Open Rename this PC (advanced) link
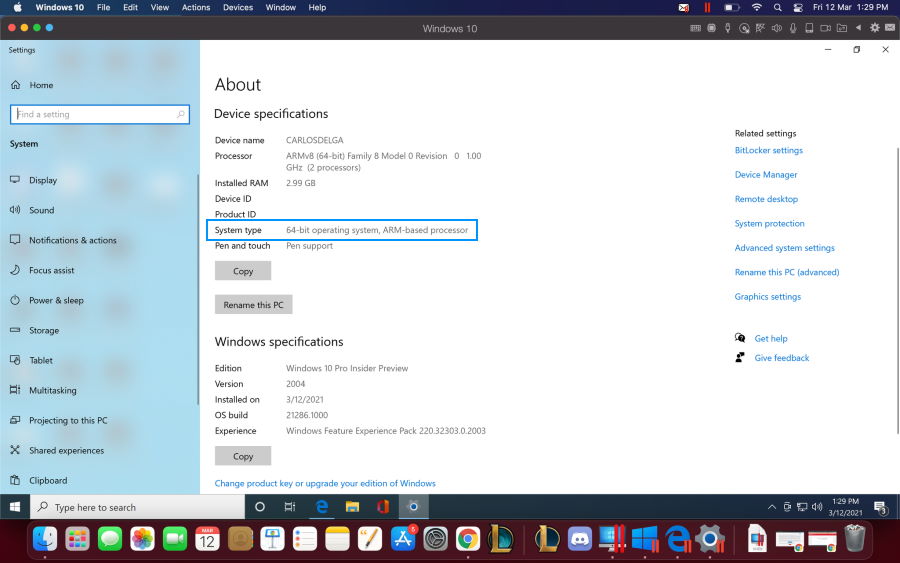This screenshot has height=563, width=900. point(787,272)
